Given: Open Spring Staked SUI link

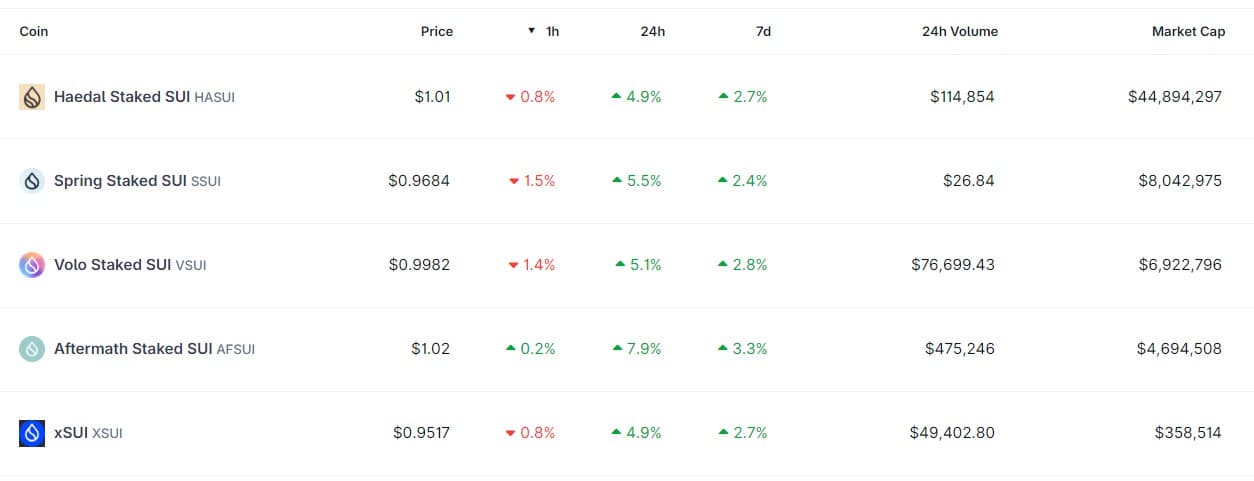Looking at the screenshot, I should point(120,181).
